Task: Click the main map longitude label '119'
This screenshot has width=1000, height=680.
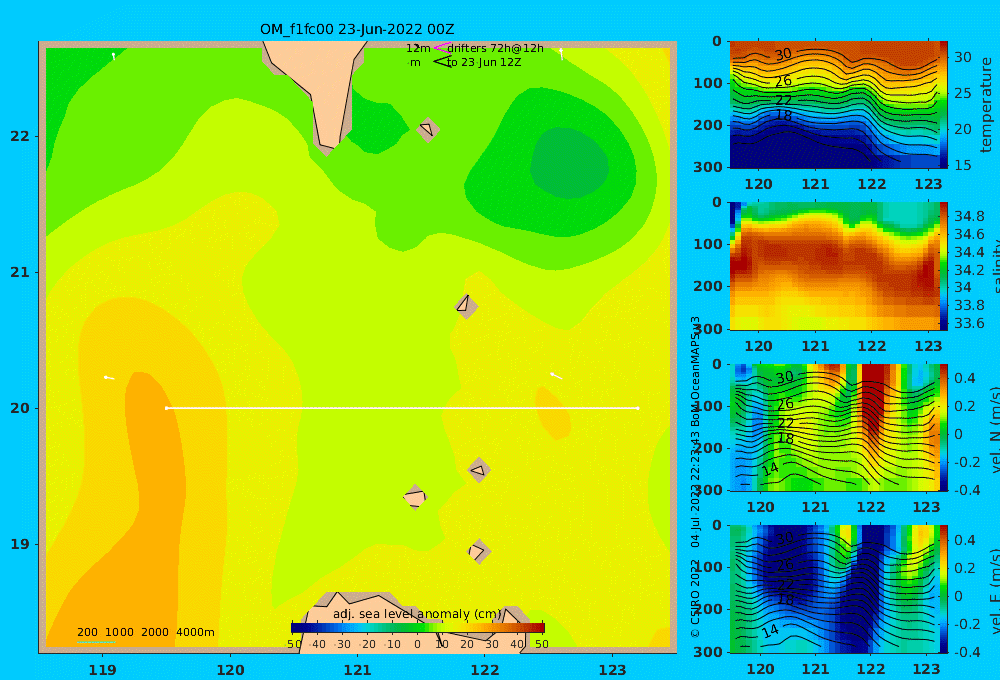Action: tap(102, 670)
